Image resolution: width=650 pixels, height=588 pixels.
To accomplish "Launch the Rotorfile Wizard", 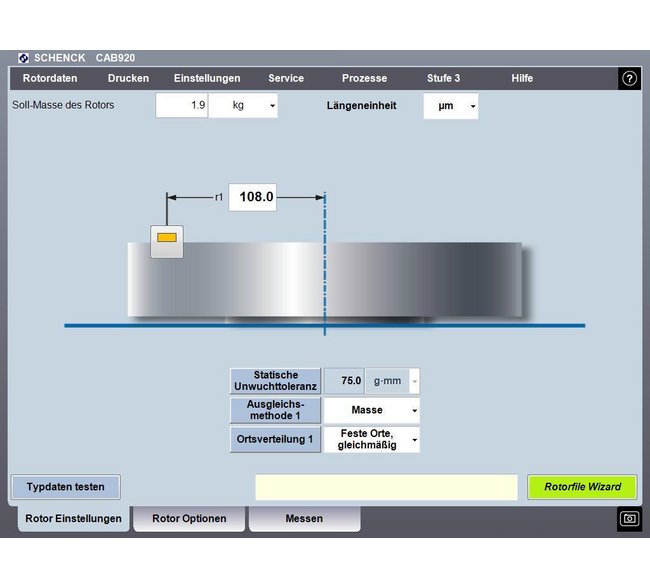I will [x=582, y=487].
